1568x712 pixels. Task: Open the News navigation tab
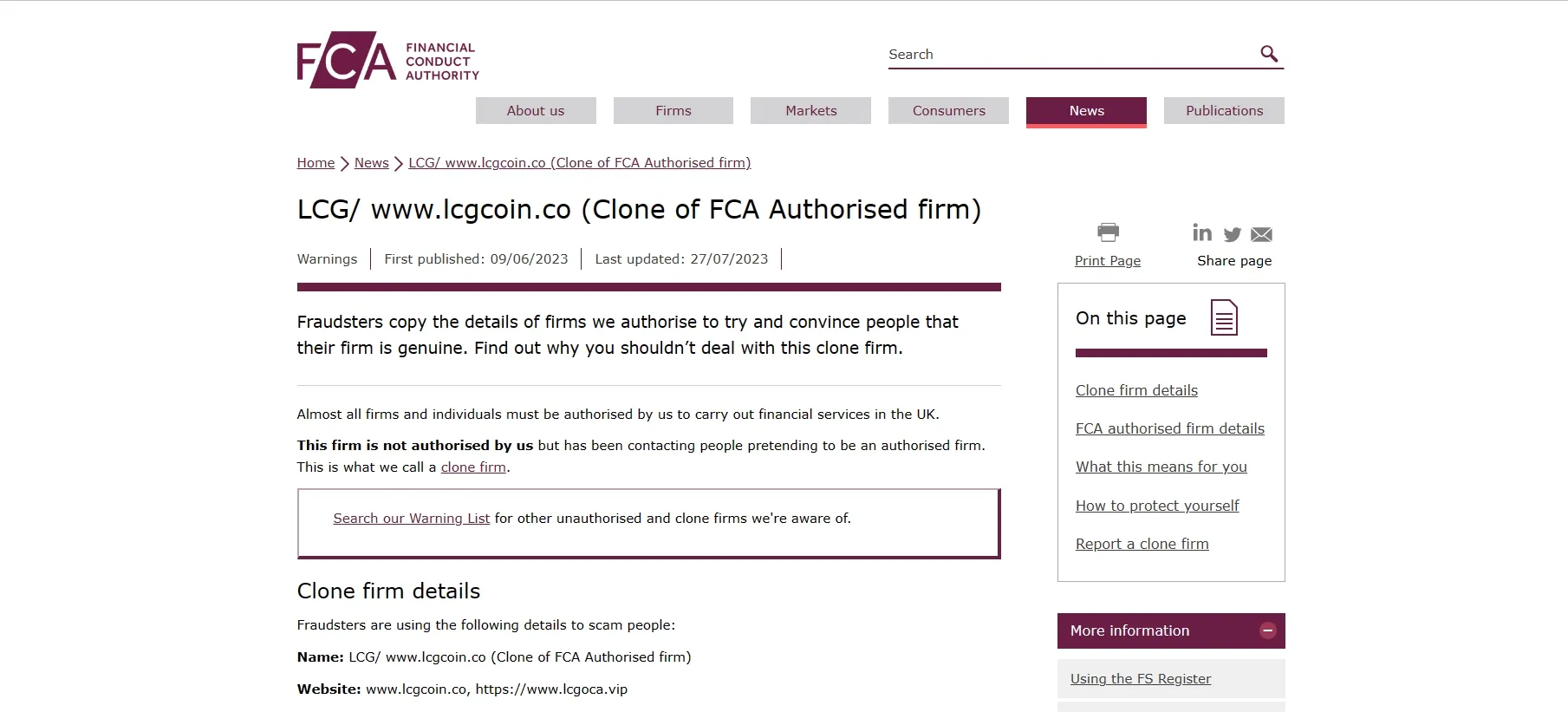click(x=1086, y=111)
